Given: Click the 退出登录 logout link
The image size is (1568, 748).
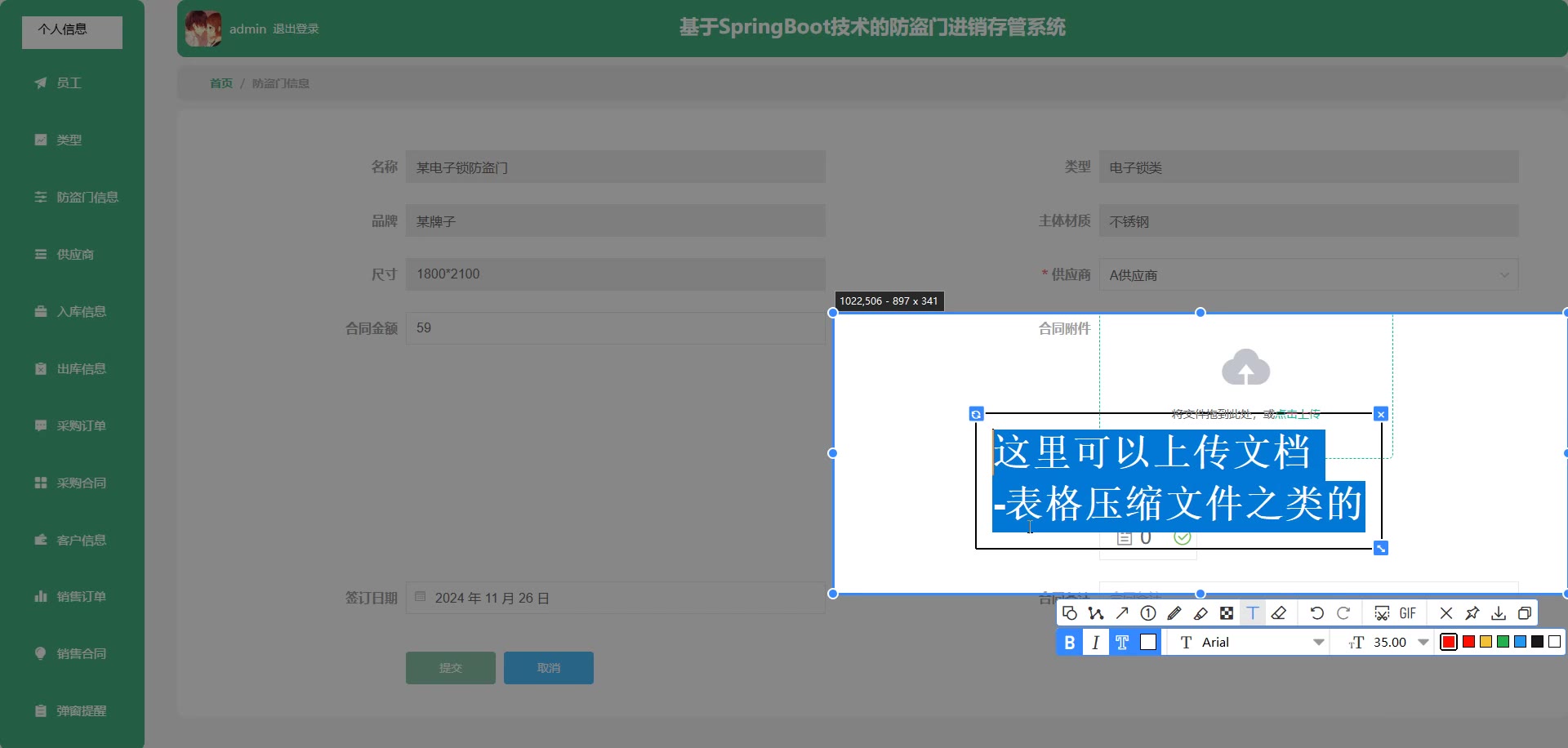Looking at the screenshot, I should click(296, 29).
